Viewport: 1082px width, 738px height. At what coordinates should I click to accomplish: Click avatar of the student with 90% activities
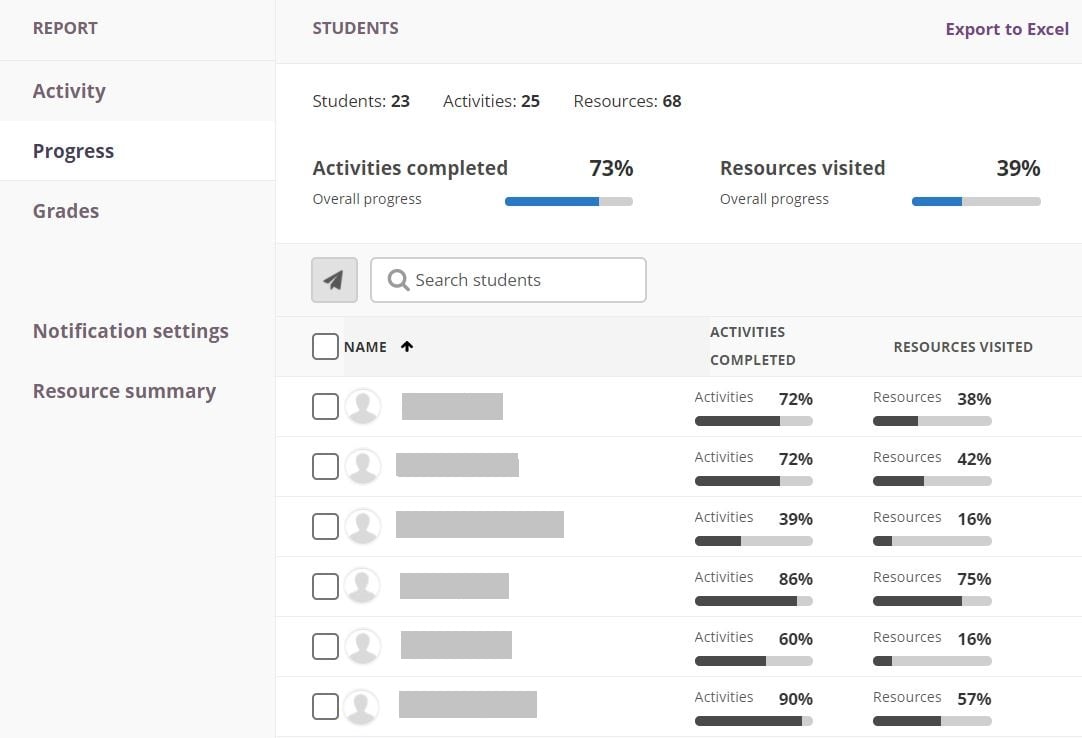(362, 707)
